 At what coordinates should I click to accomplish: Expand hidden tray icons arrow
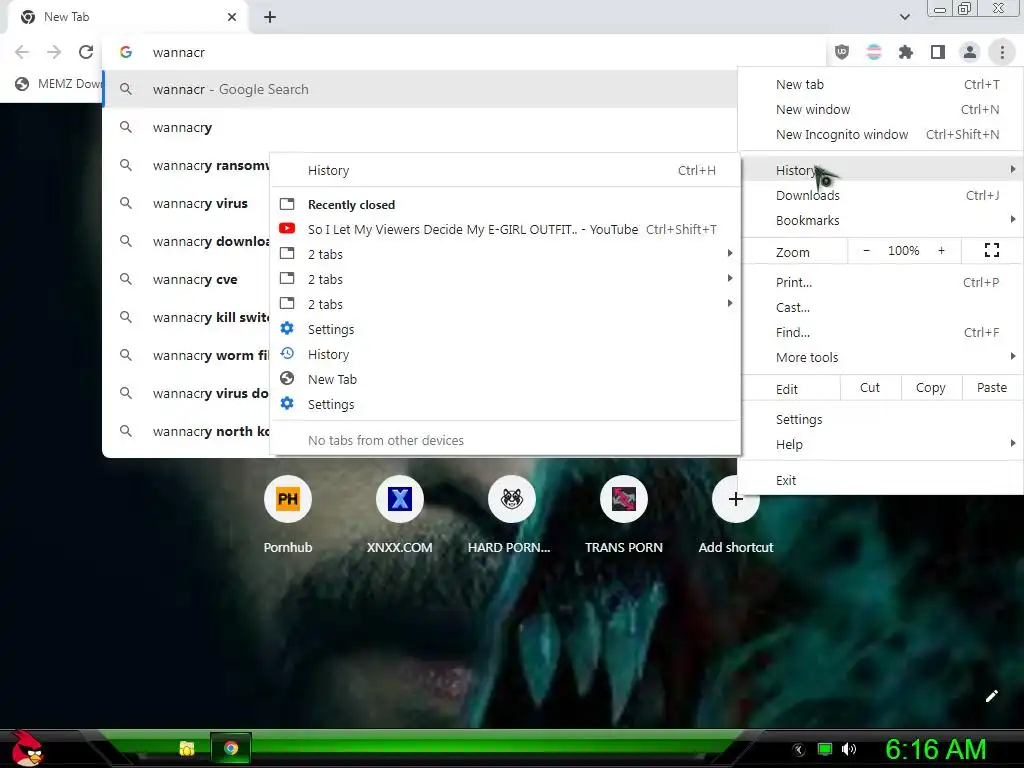799,749
